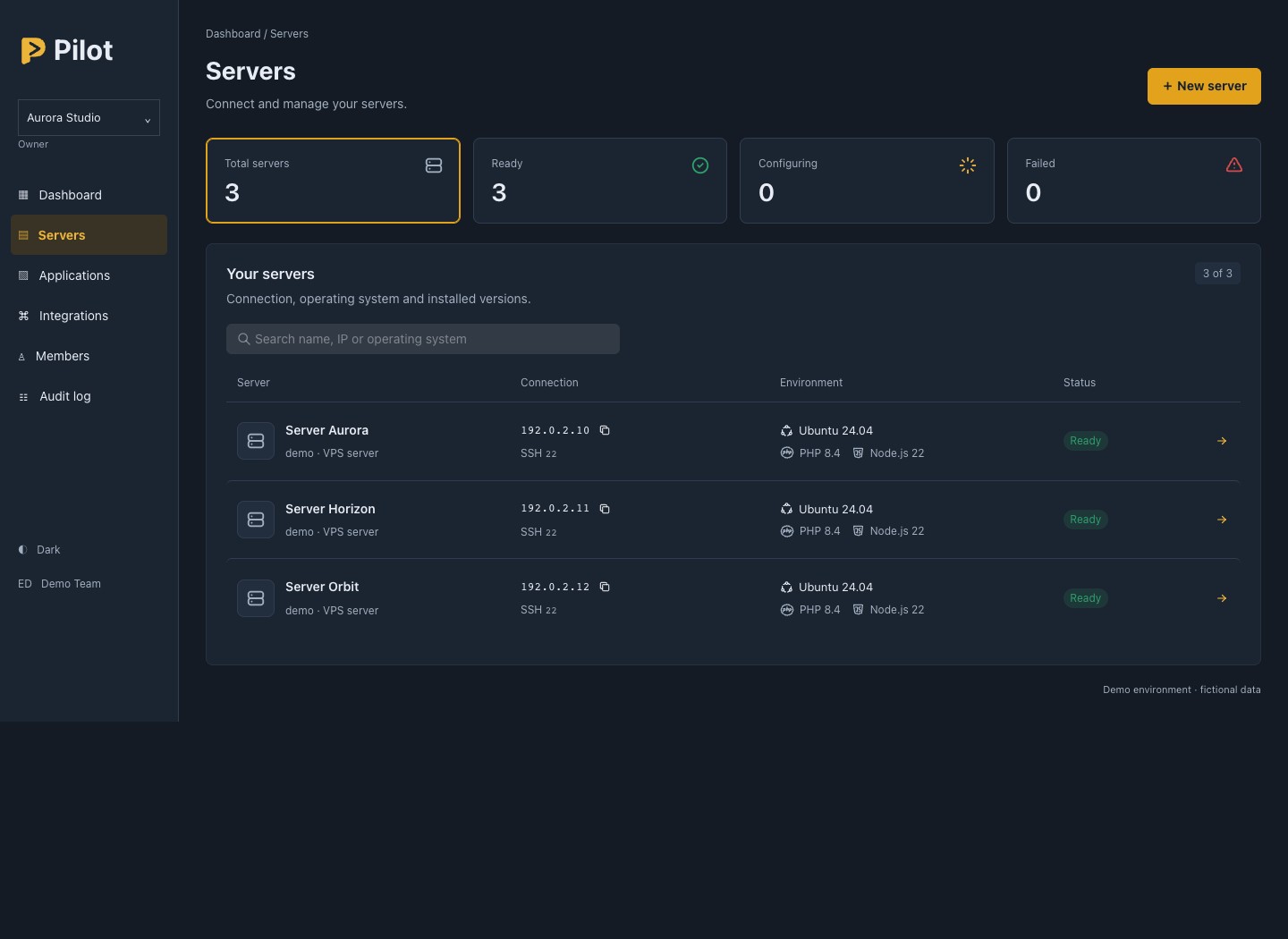
Task: Click the Server column header
Action: 253,383
